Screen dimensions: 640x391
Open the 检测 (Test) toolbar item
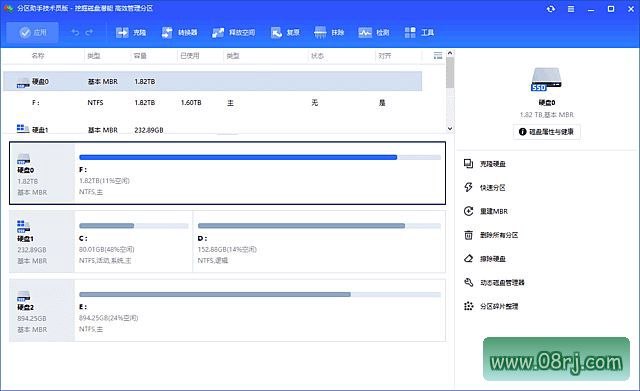(373, 33)
